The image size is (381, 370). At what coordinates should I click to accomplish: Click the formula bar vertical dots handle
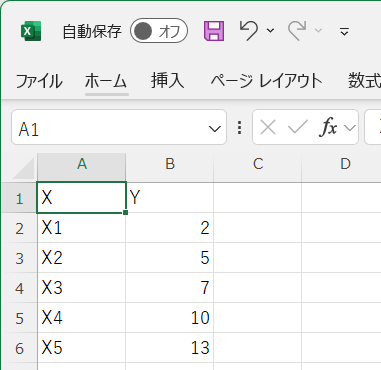tap(239, 128)
